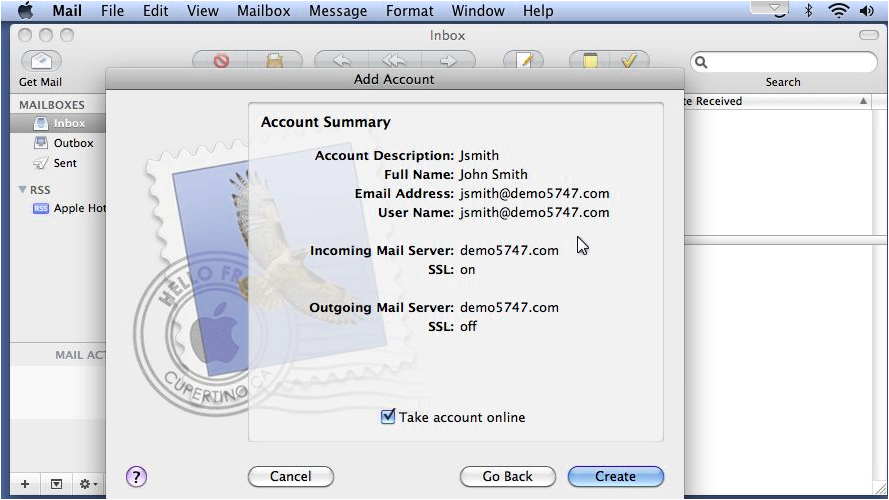The image size is (889, 500).
Task: Open the gear action menu
Action: coord(88,484)
